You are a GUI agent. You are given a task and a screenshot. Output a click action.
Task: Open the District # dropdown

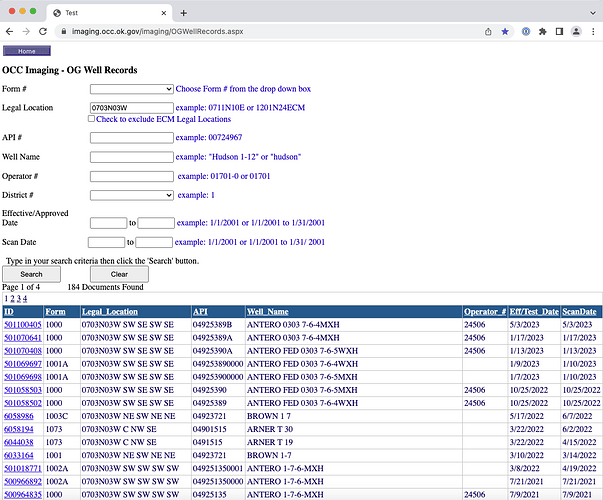(x=132, y=195)
